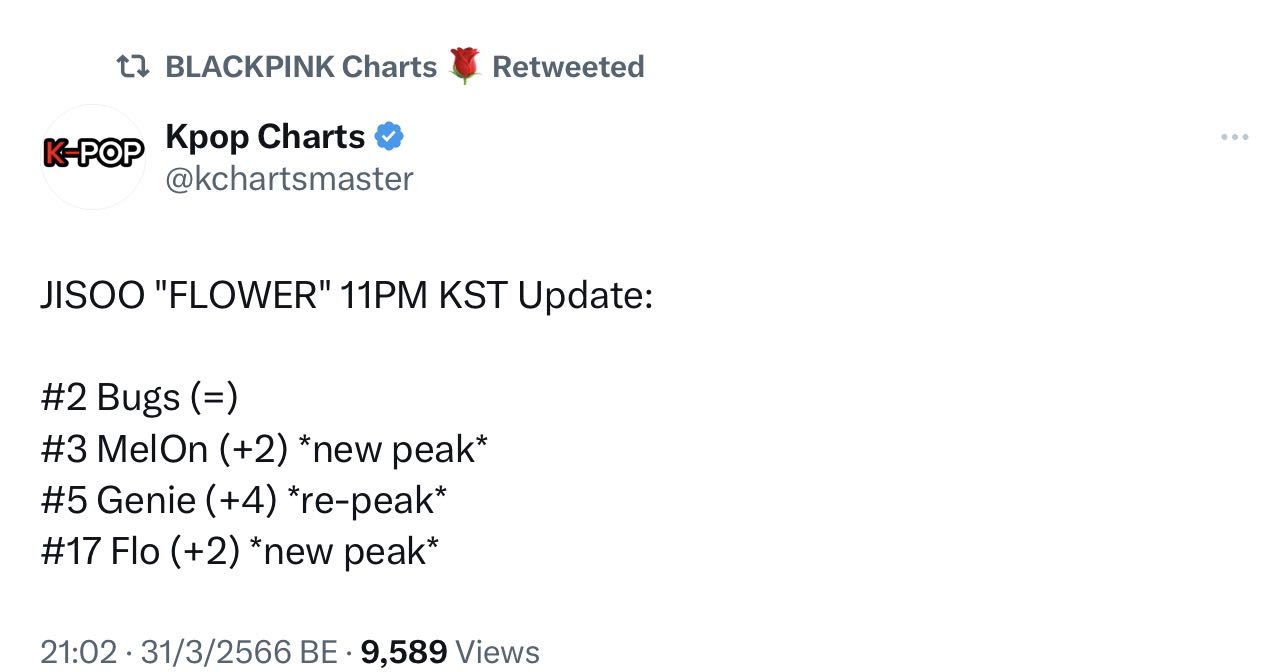Open the @kchartsmaster handle
This screenshot has height=672, width=1266.
pos(289,179)
